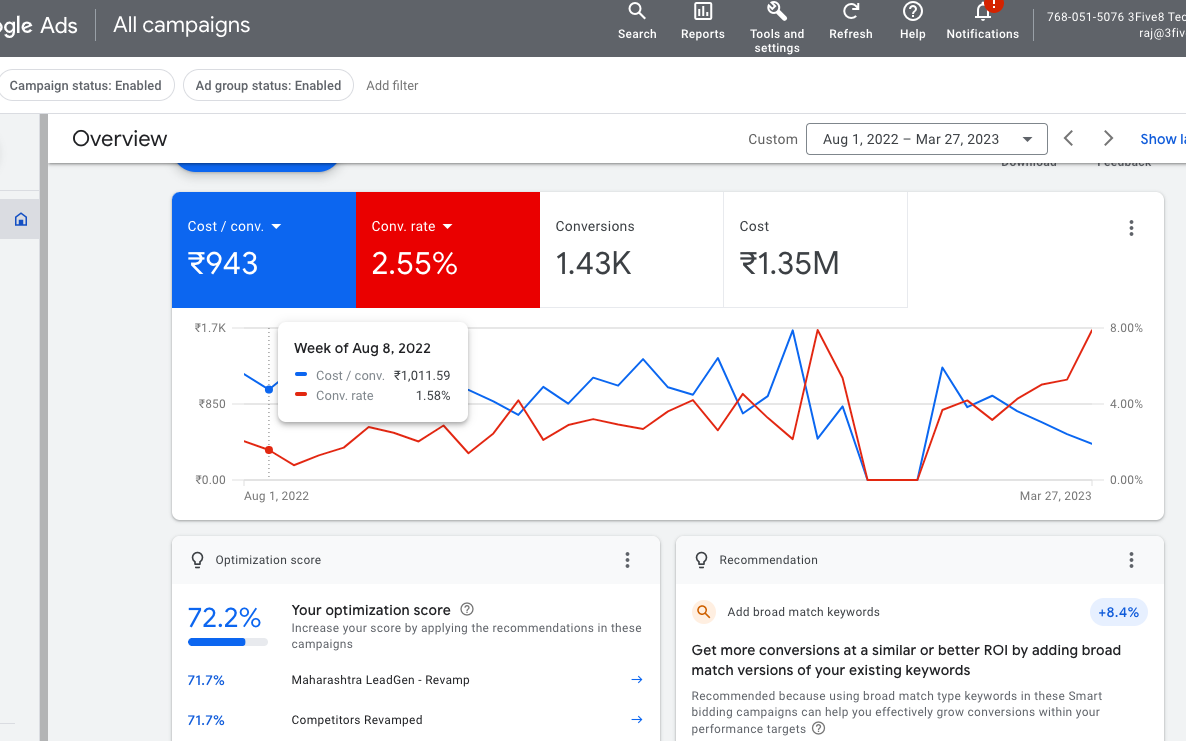Screen dimensions: 1186x741
Task: Click optimization score help question icon
Action: pyautogui.click(x=467, y=609)
